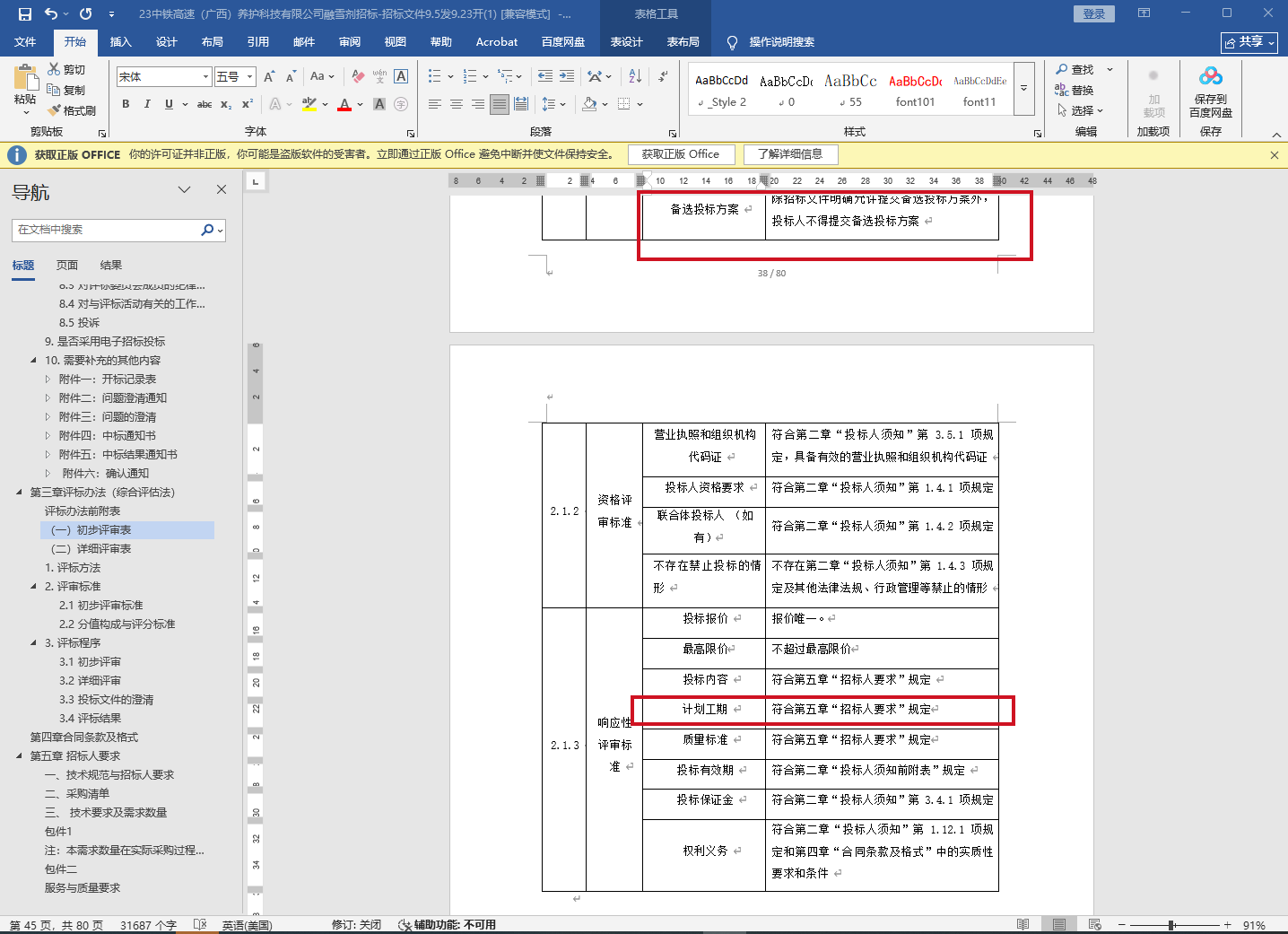Viewport: 1288px width, 934px height.
Task: Open 替换 (Replace) from the editing group
Action: (x=1075, y=90)
